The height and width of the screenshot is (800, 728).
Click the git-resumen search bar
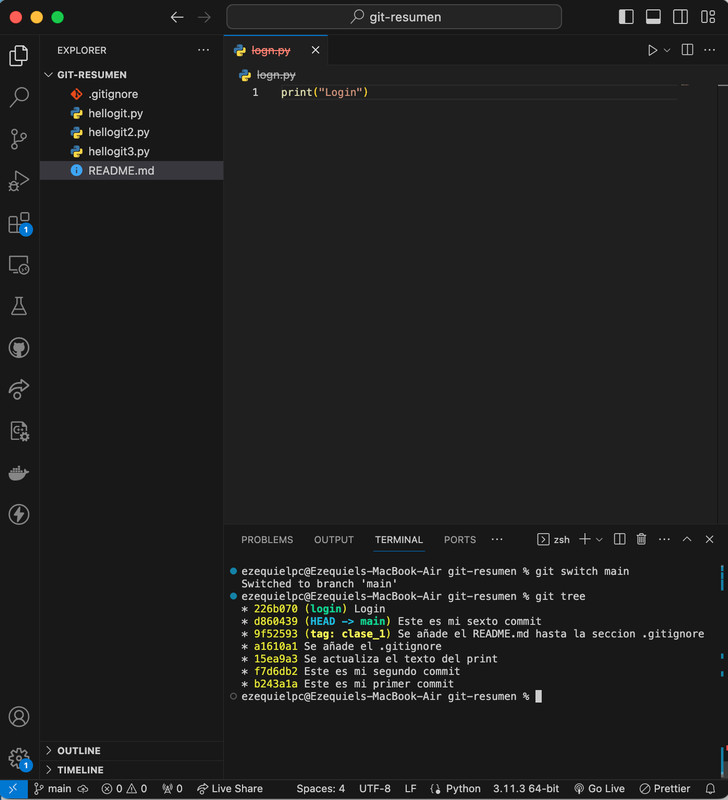pyautogui.click(x=394, y=17)
